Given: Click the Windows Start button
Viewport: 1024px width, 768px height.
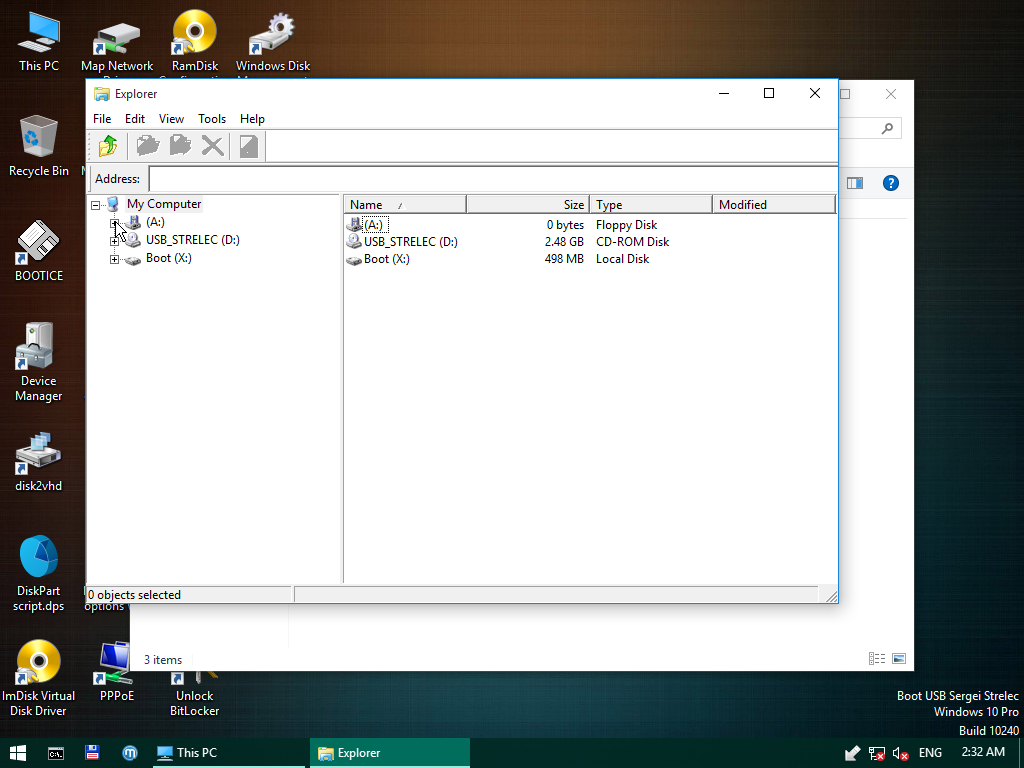Looking at the screenshot, I should 18,753.
